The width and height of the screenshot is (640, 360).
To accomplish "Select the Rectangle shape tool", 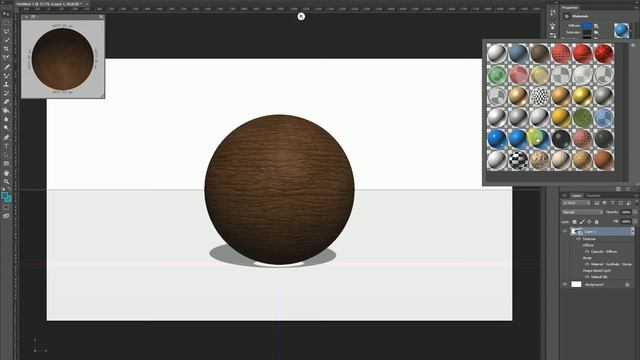I will [6, 164].
